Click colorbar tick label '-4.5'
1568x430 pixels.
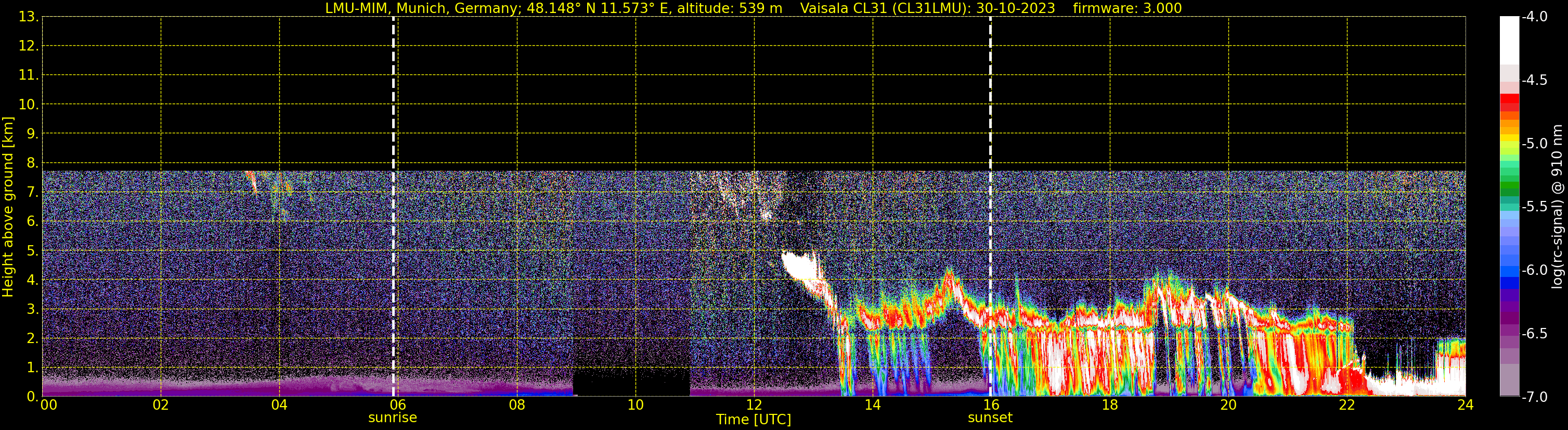click(1534, 80)
